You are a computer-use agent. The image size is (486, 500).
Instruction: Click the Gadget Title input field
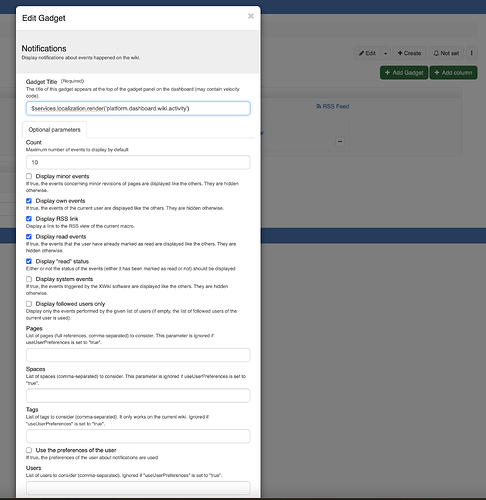[138, 108]
